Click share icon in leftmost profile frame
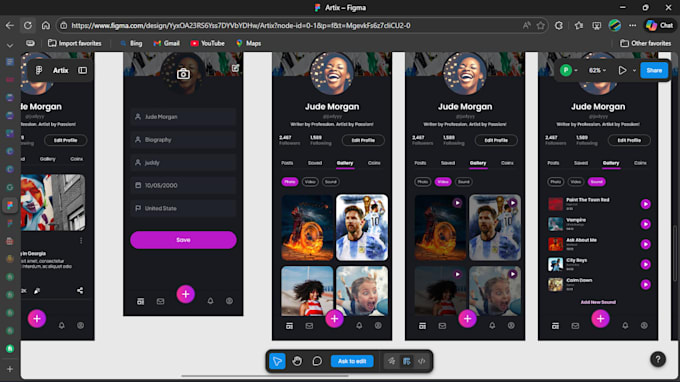 [x=80, y=291]
